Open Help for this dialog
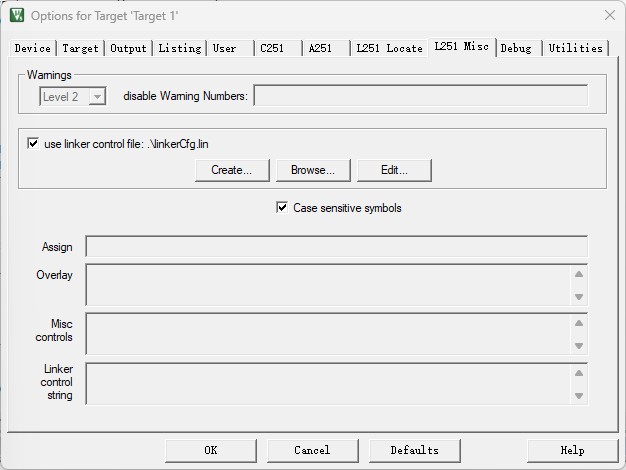The width and height of the screenshot is (626, 470). 573,450
